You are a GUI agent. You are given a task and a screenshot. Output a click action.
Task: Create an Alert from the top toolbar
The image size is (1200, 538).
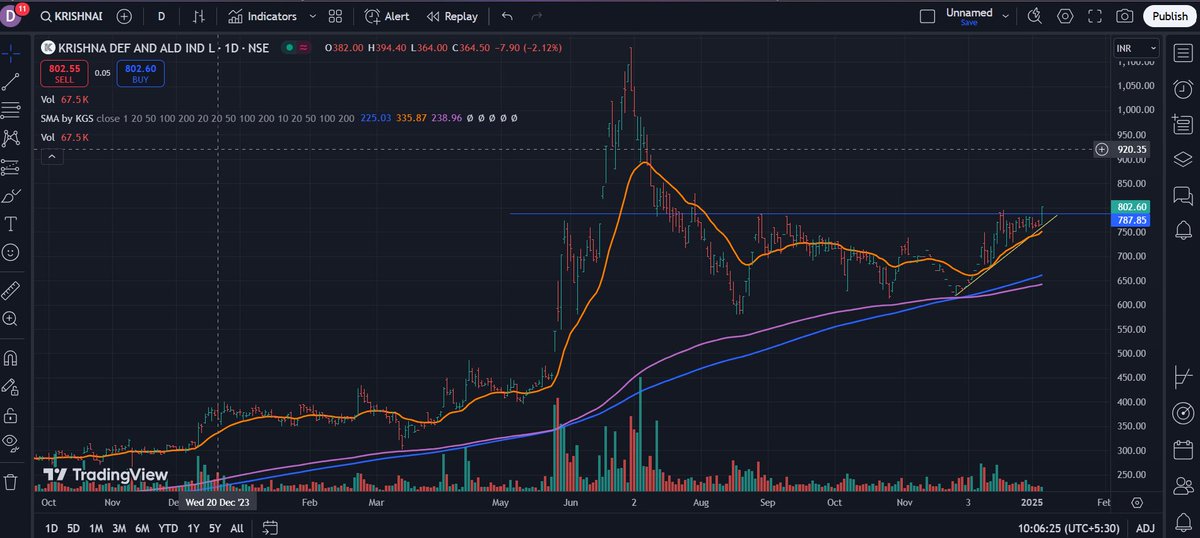pyautogui.click(x=387, y=16)
